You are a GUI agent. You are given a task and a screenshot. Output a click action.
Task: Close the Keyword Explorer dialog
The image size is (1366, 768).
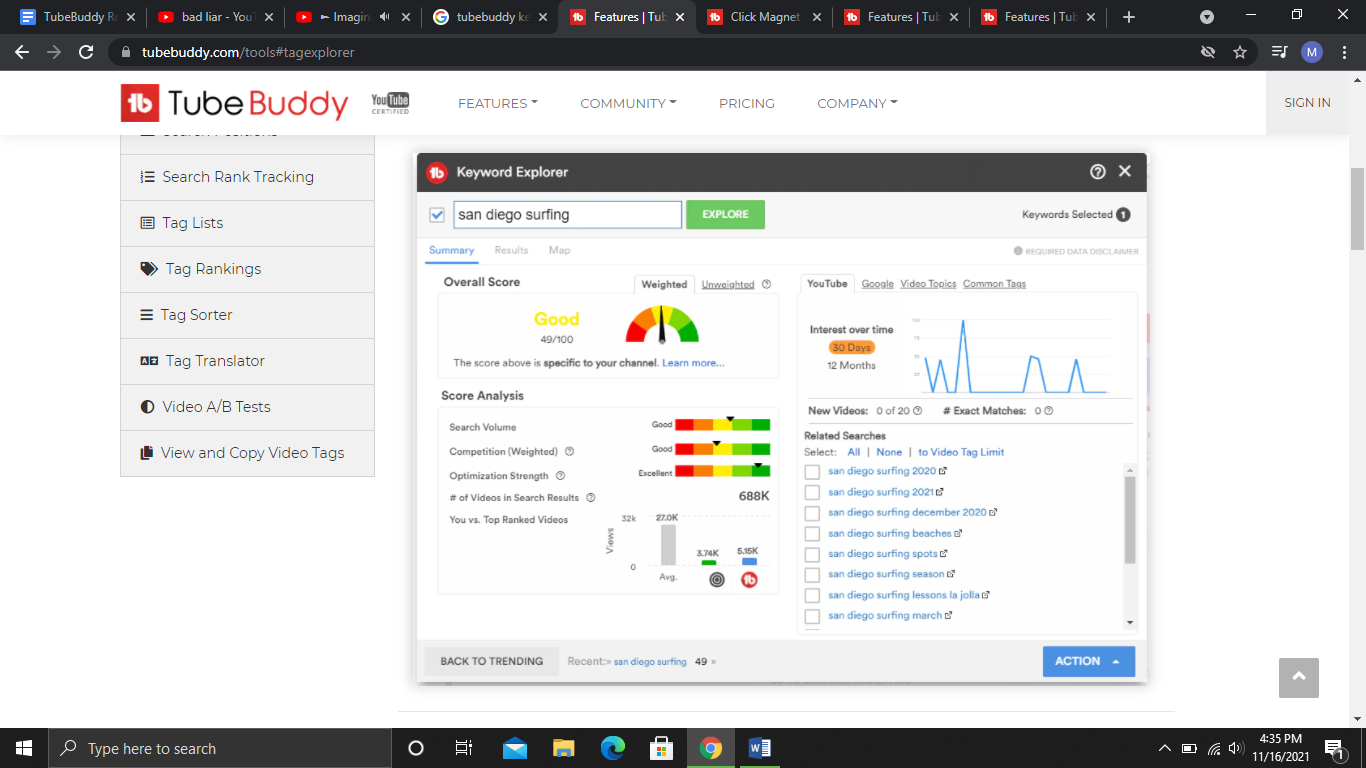1125,171
